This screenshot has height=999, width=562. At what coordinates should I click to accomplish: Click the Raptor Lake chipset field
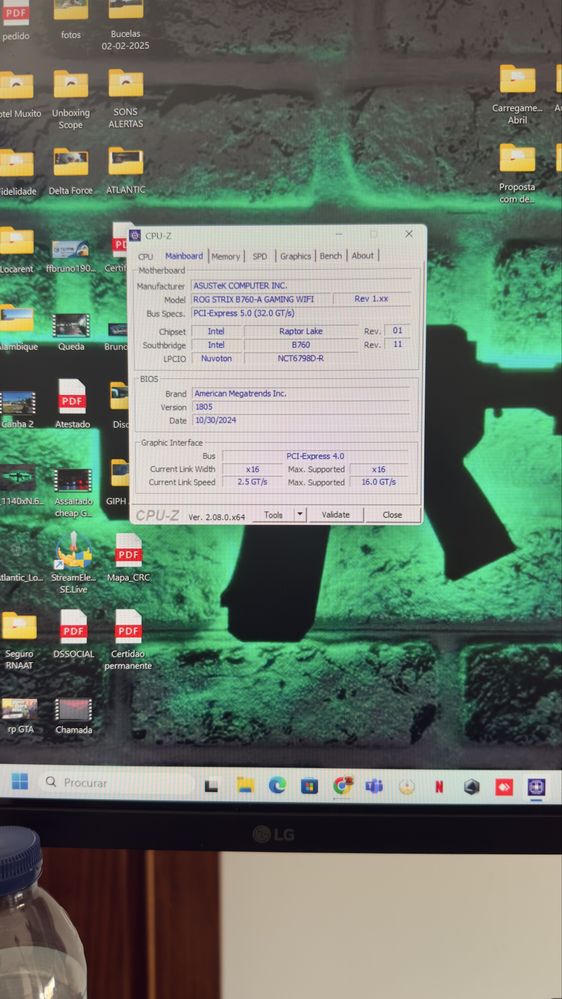(x=301, y=331)
